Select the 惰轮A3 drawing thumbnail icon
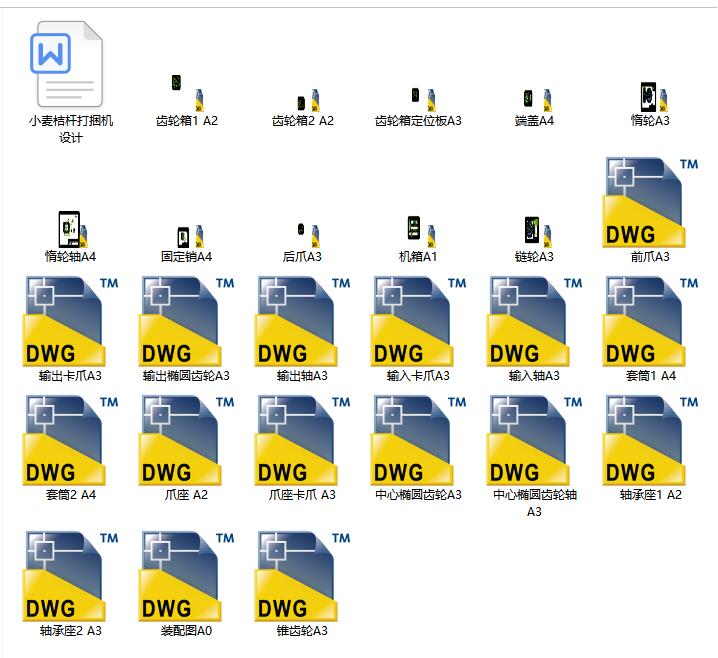 click(654, 97)
